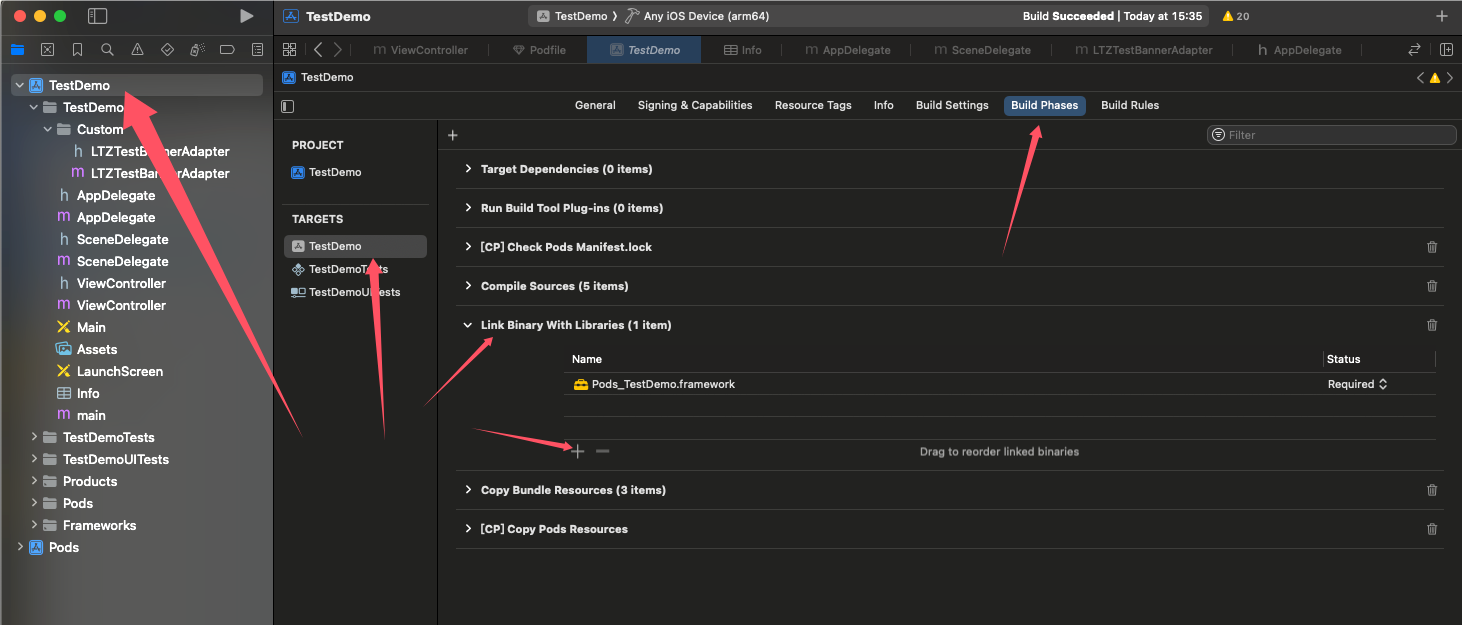Expand Copy Bundle Resources section
Screen dimensions: 1462x625
(467, 490)
